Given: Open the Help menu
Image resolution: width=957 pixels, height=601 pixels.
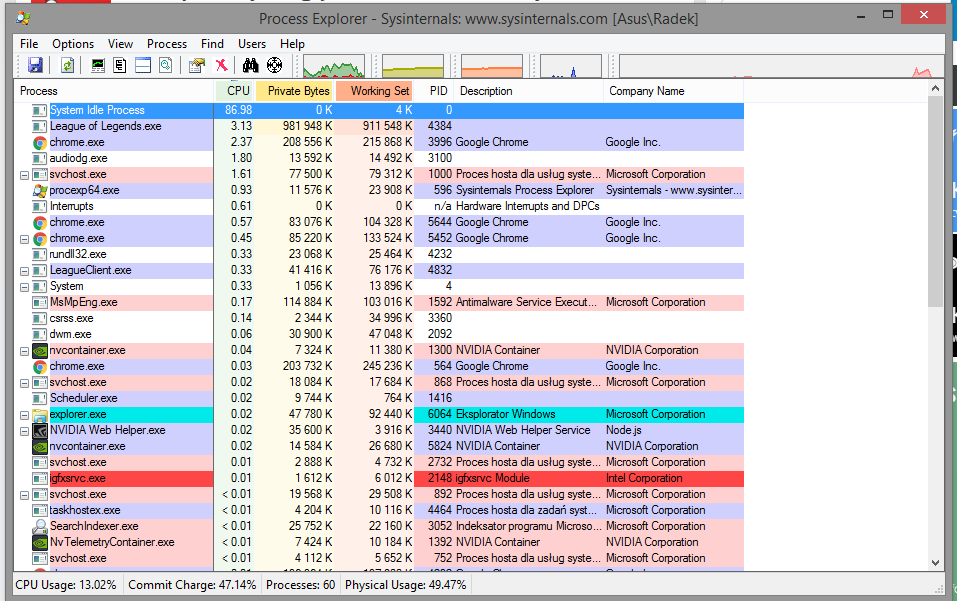Looking at the screenshot, I should tap(292, 44).
